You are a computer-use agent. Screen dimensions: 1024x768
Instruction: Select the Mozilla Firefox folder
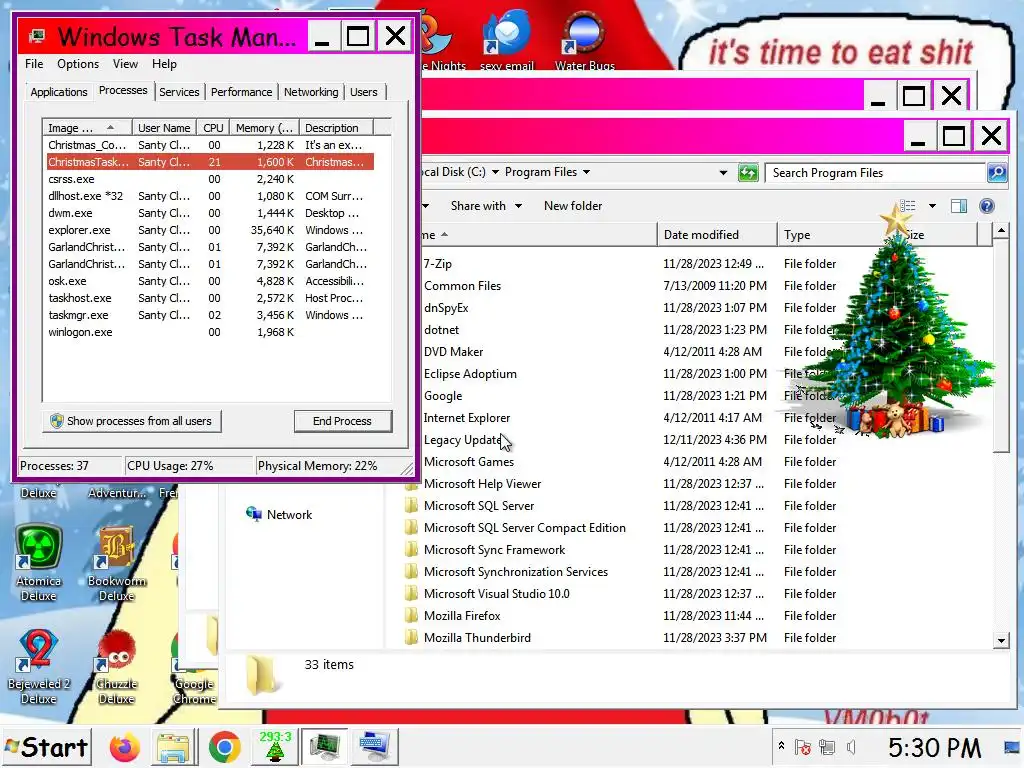pyautogui.click(x=462, y=616)
